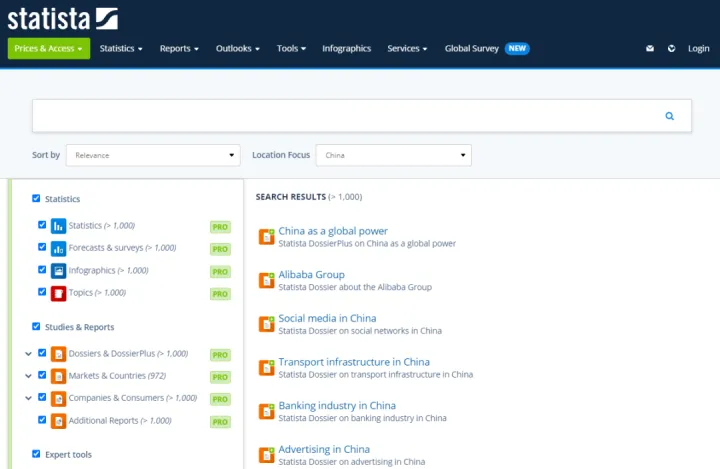Expand the Markets & Countries chevron

tap(28, 376)
